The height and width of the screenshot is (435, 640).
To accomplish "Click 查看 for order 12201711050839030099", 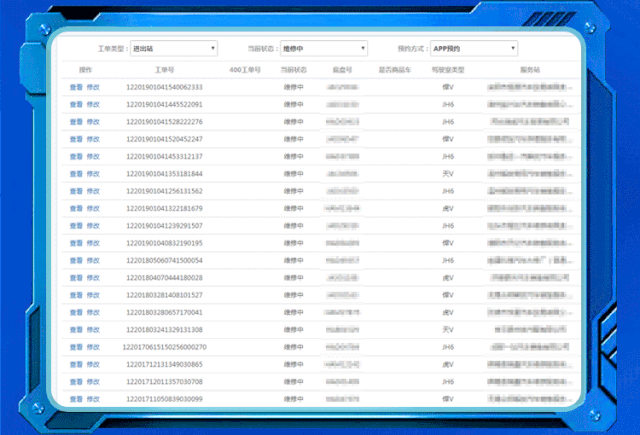I will [76, 399].
